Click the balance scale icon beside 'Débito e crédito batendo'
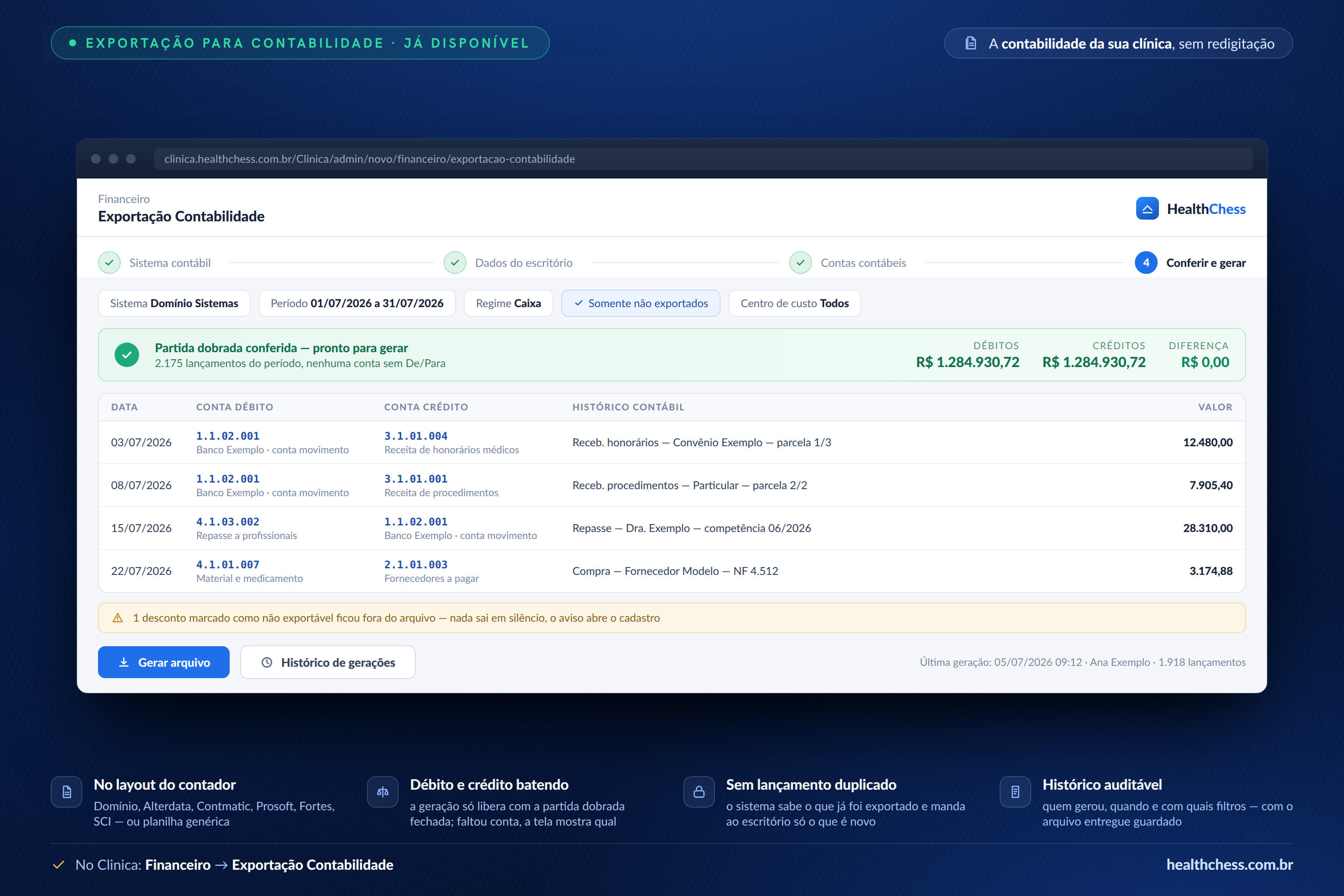Screen dimensions: 1344x896 382,791
